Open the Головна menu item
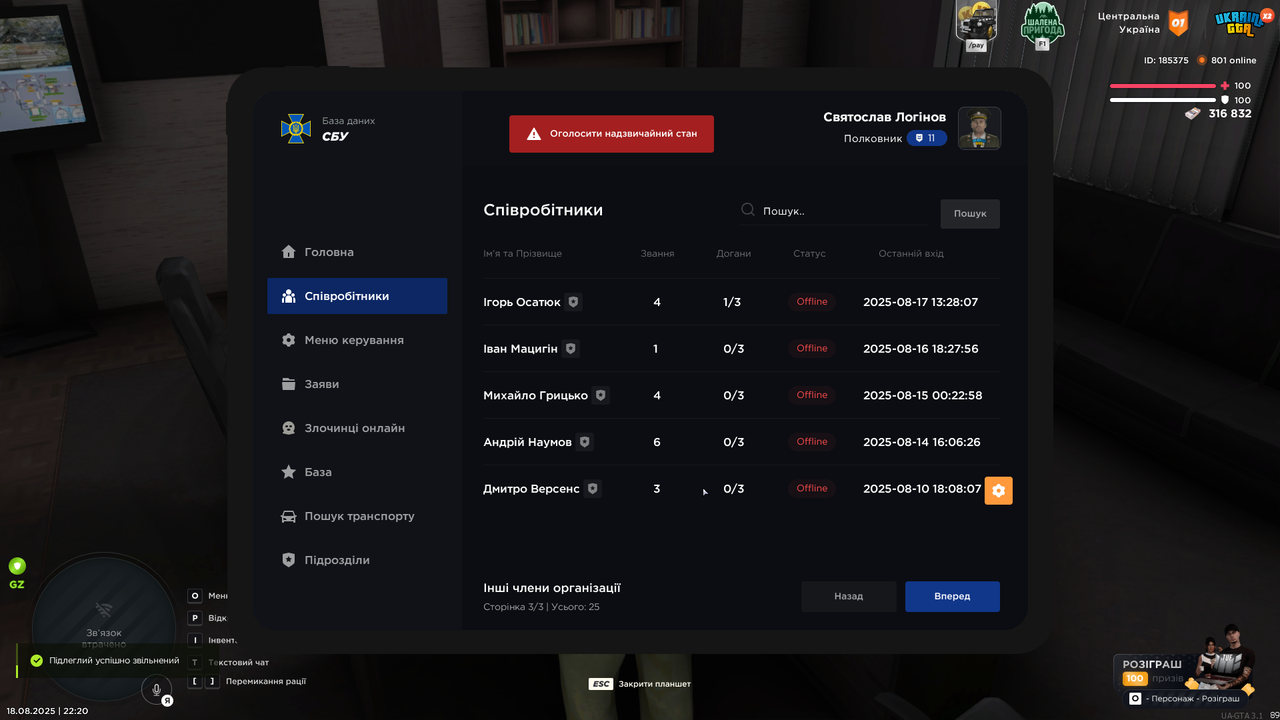 (x=357, y=252)
